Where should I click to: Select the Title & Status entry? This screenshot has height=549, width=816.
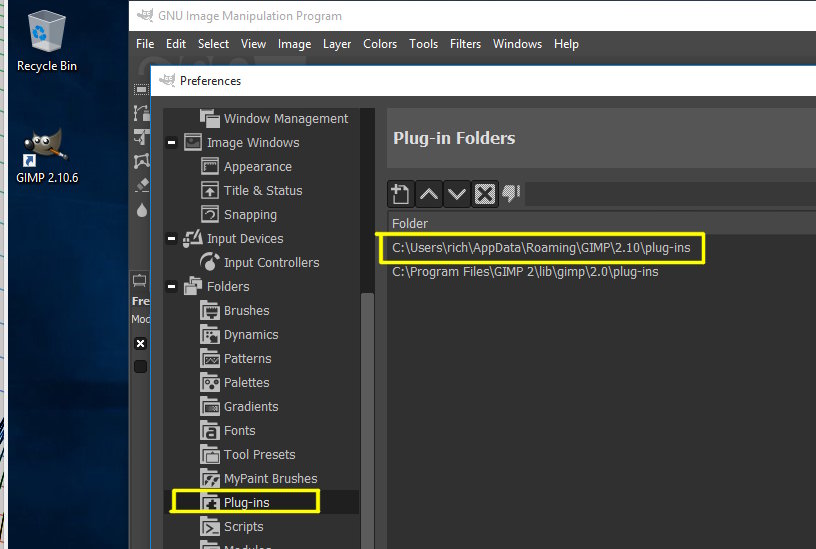[x=263, y=190]
